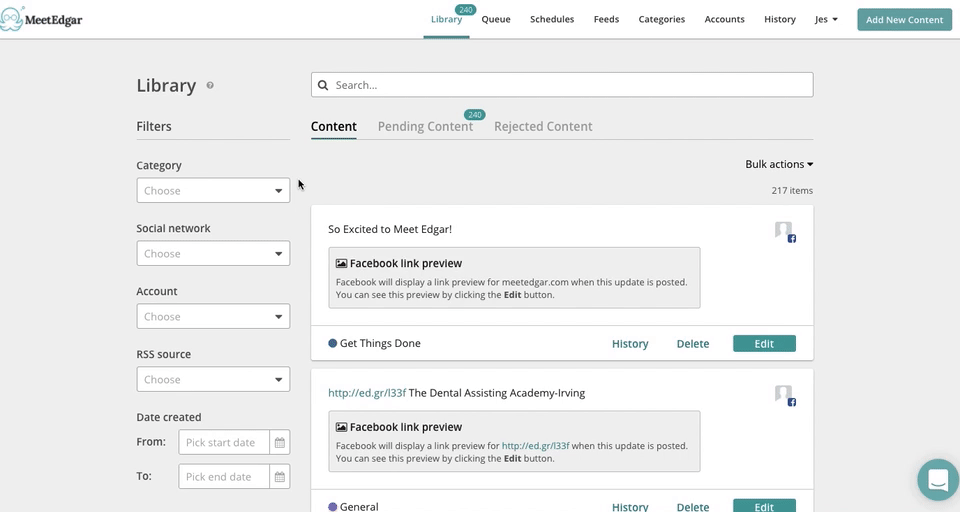The width and height of the screenshot is (960, 512).
Task: Open the Categories page
Action: (x=662, y=20)
